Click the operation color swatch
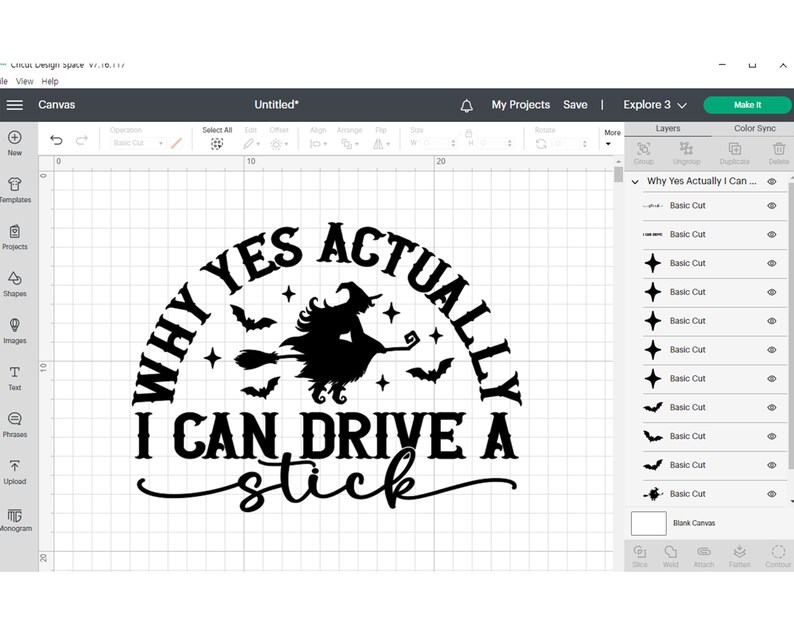Image resolution: width=794 pixels, height=635 pixels. (176, 143)
